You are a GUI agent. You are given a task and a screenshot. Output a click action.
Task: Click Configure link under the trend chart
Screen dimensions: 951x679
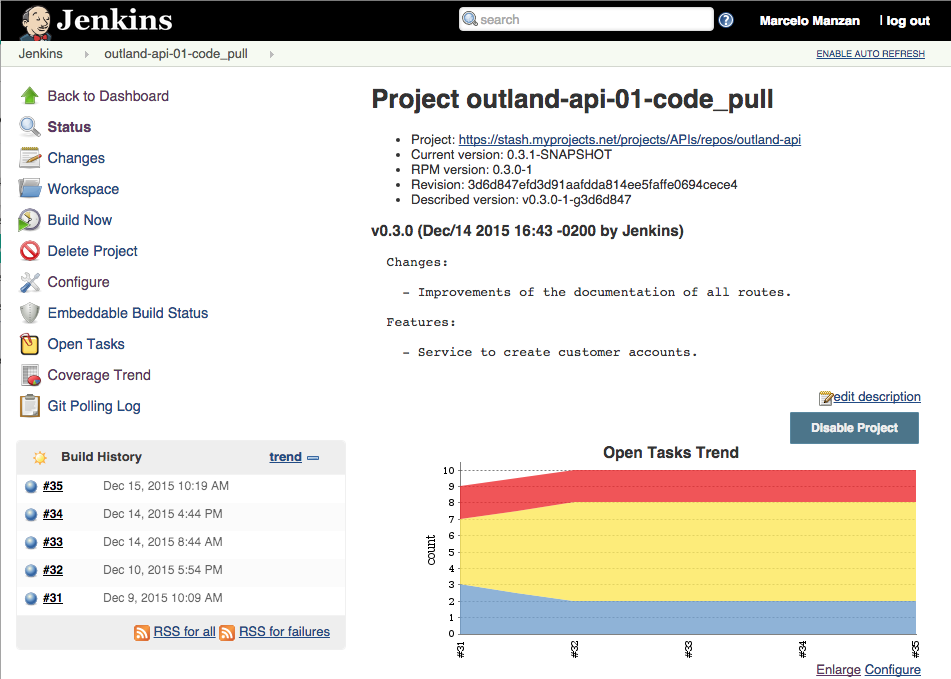[x=892, y=669]
